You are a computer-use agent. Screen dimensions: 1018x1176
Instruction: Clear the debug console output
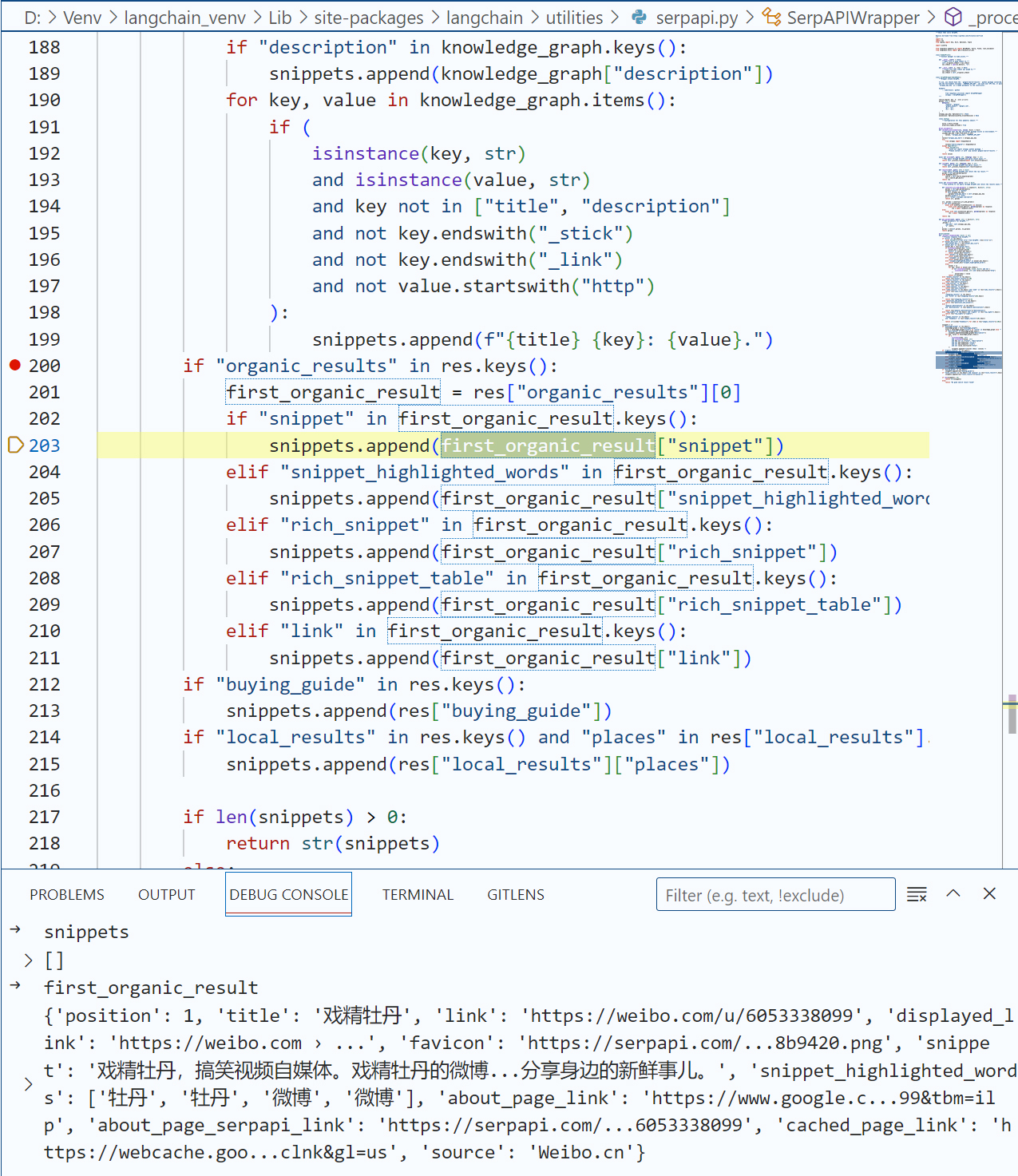(x=917, y=894)
